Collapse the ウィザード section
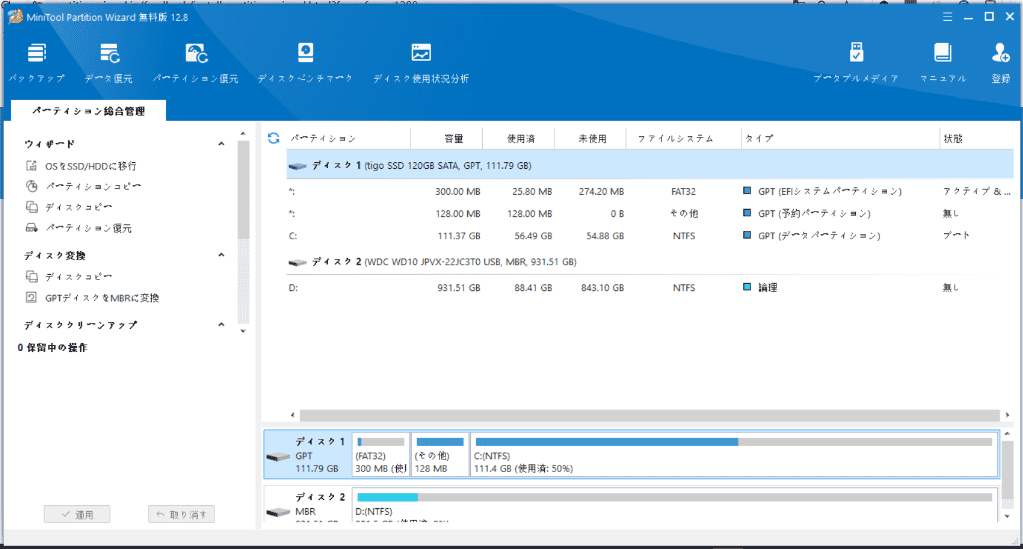The image size is (1023, 549). [x=221, y=144]
